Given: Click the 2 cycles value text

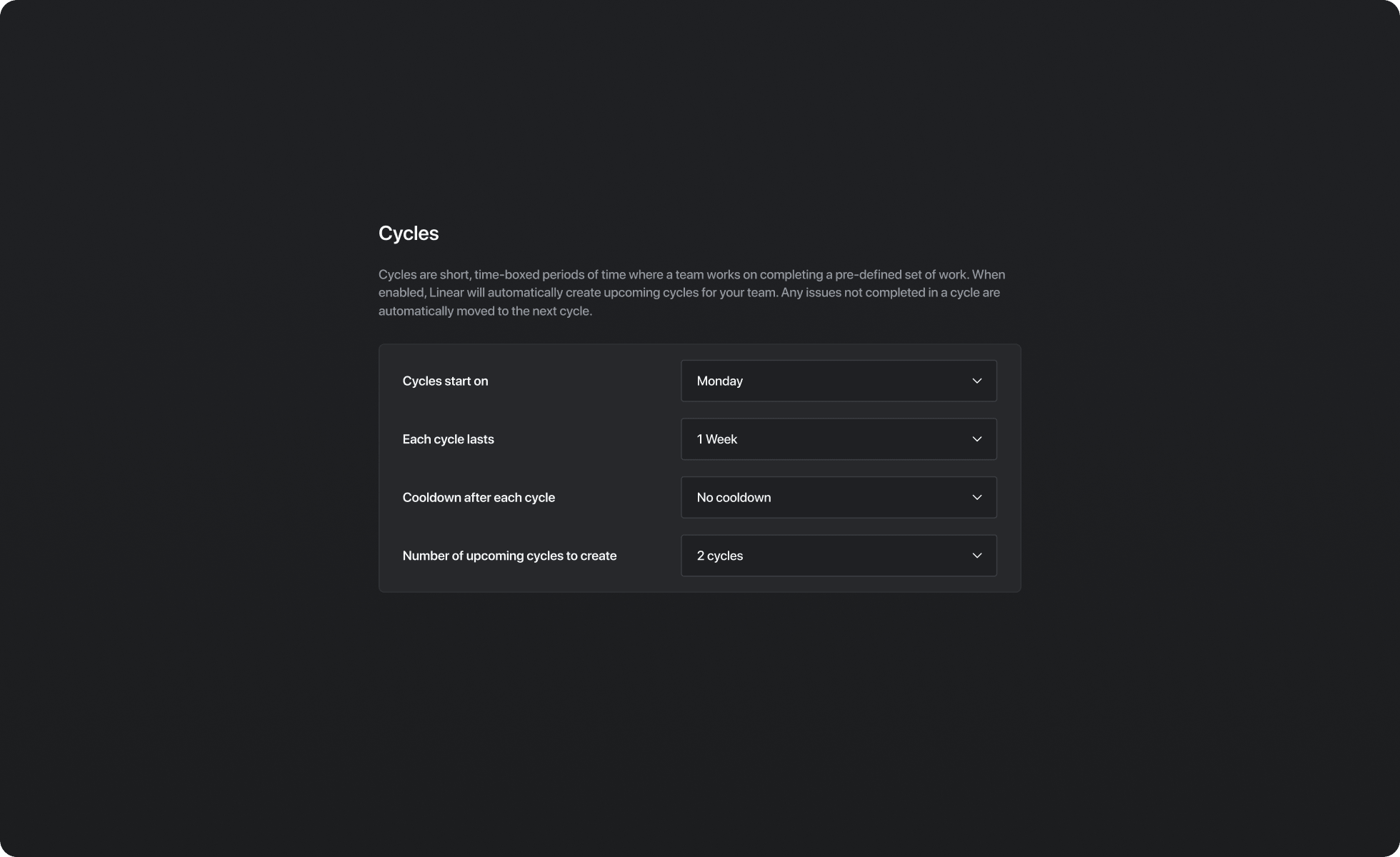Looking at the screenshot, I should point(719,556).
